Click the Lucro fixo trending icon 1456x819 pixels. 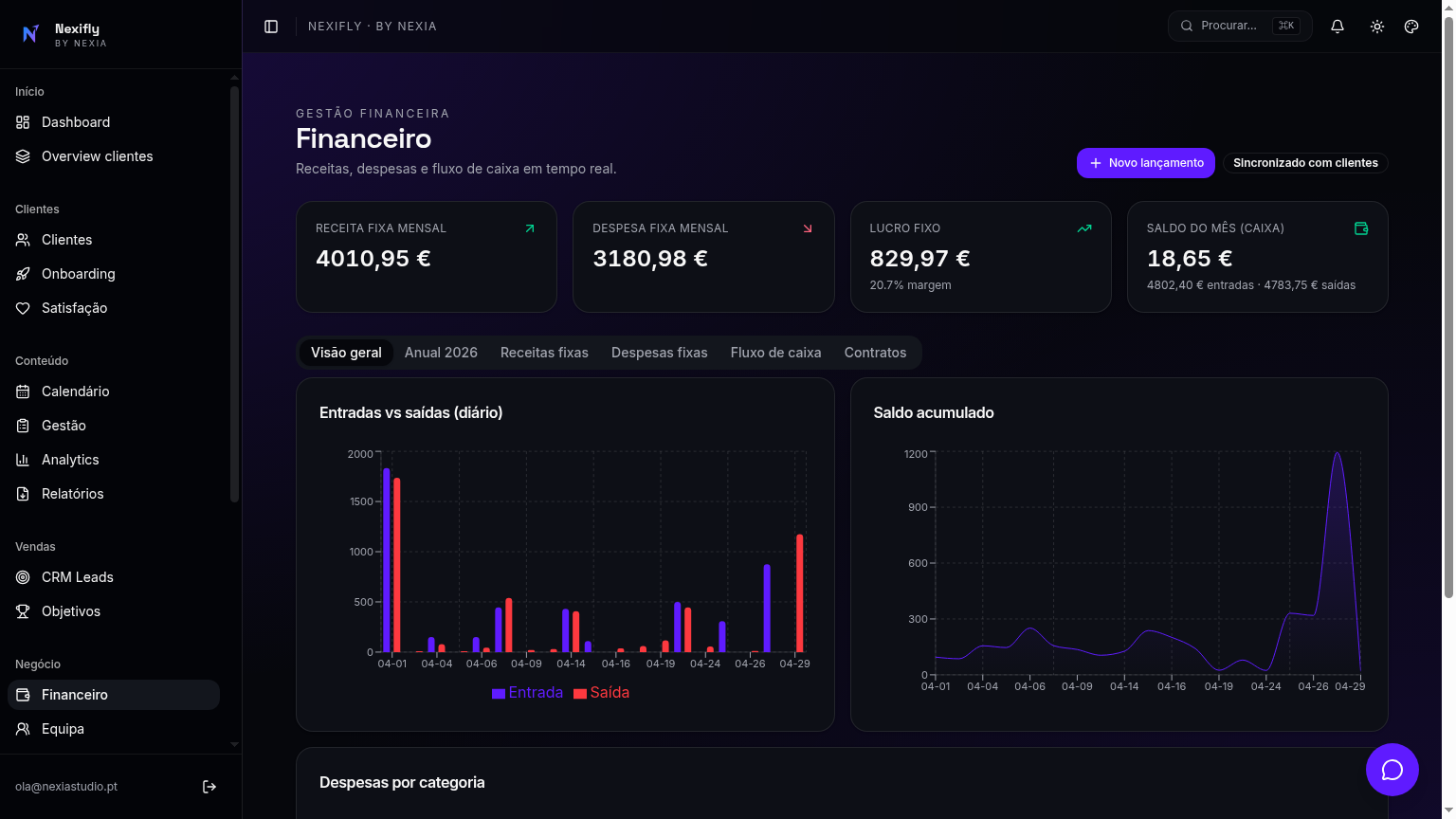pyautogui.click(x=1084, y=228)
